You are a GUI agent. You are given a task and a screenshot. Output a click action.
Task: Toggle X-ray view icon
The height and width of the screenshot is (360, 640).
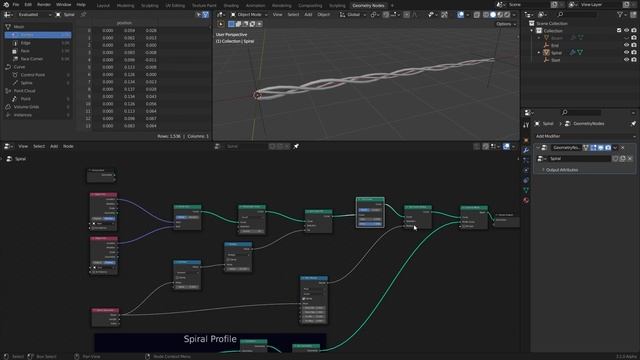tap(477, 15)
